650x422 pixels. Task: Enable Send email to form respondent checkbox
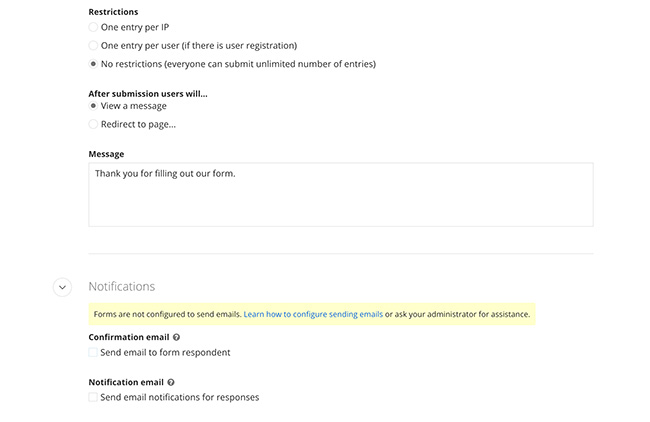(94, 352)
